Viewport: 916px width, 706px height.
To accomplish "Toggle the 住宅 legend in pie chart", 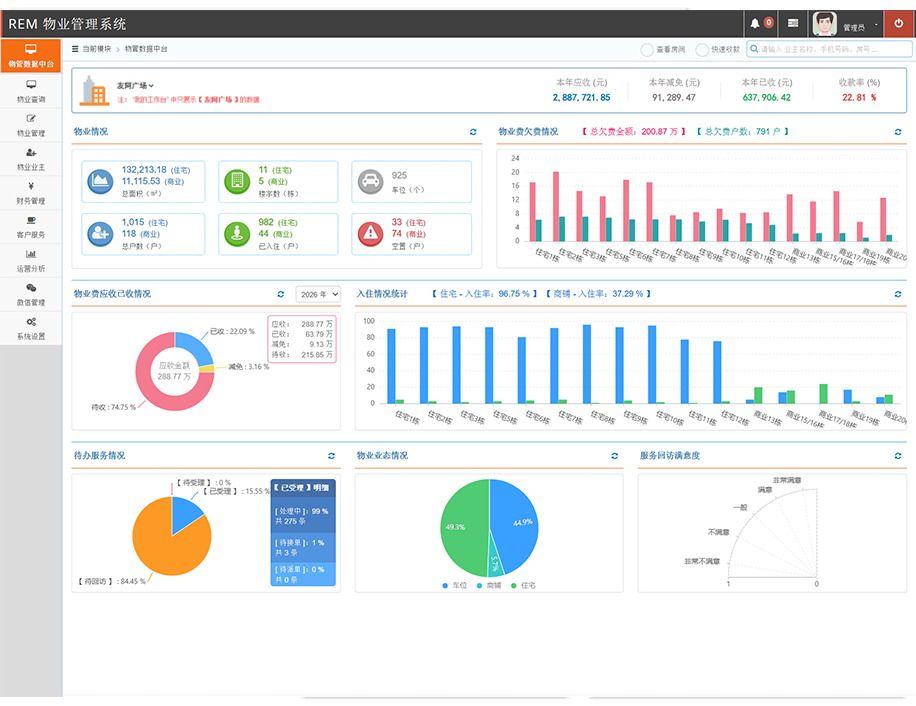I will click(x=523, y=585).
